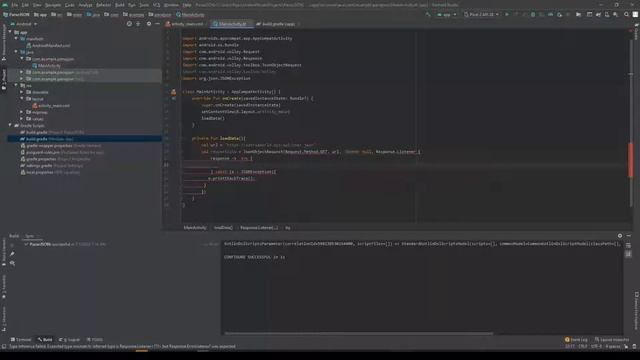Viewport: 640px width, 360px height.
Task: Collapse the Gradle Scripts node
Action: [10, 126]
